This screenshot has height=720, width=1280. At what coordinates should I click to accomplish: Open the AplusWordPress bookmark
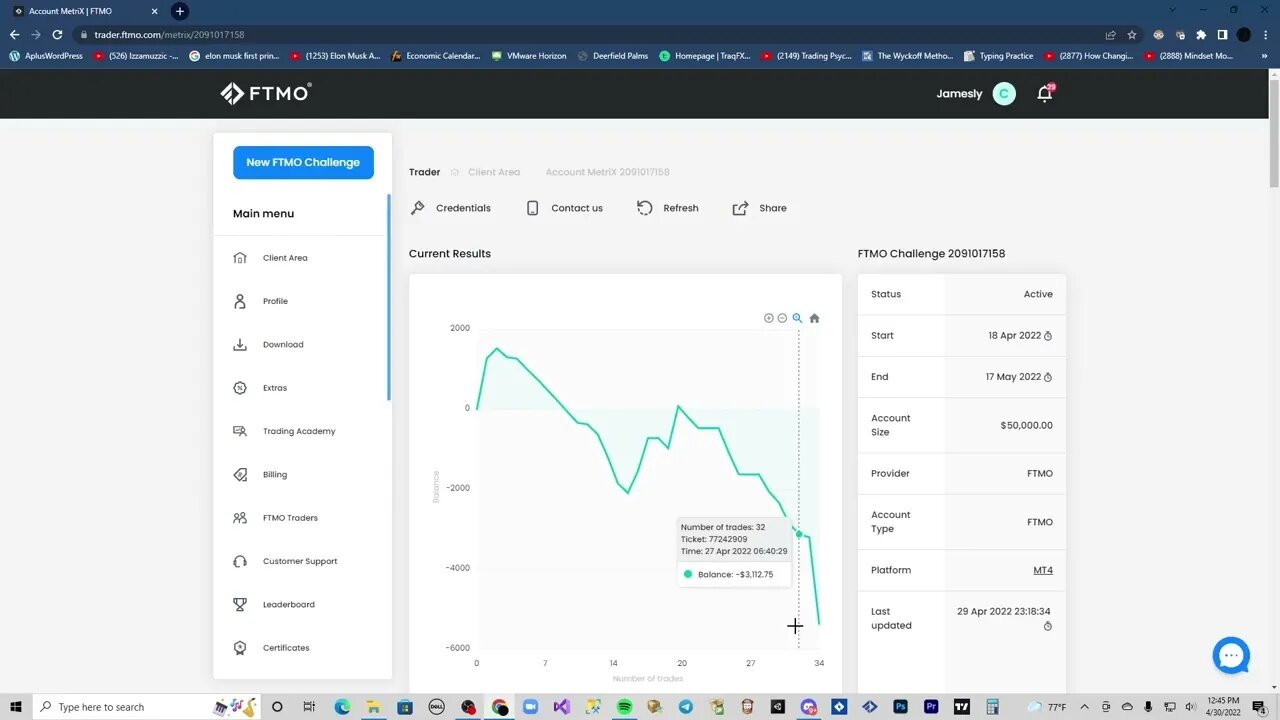pyautogui.click(x=46, y=56)
